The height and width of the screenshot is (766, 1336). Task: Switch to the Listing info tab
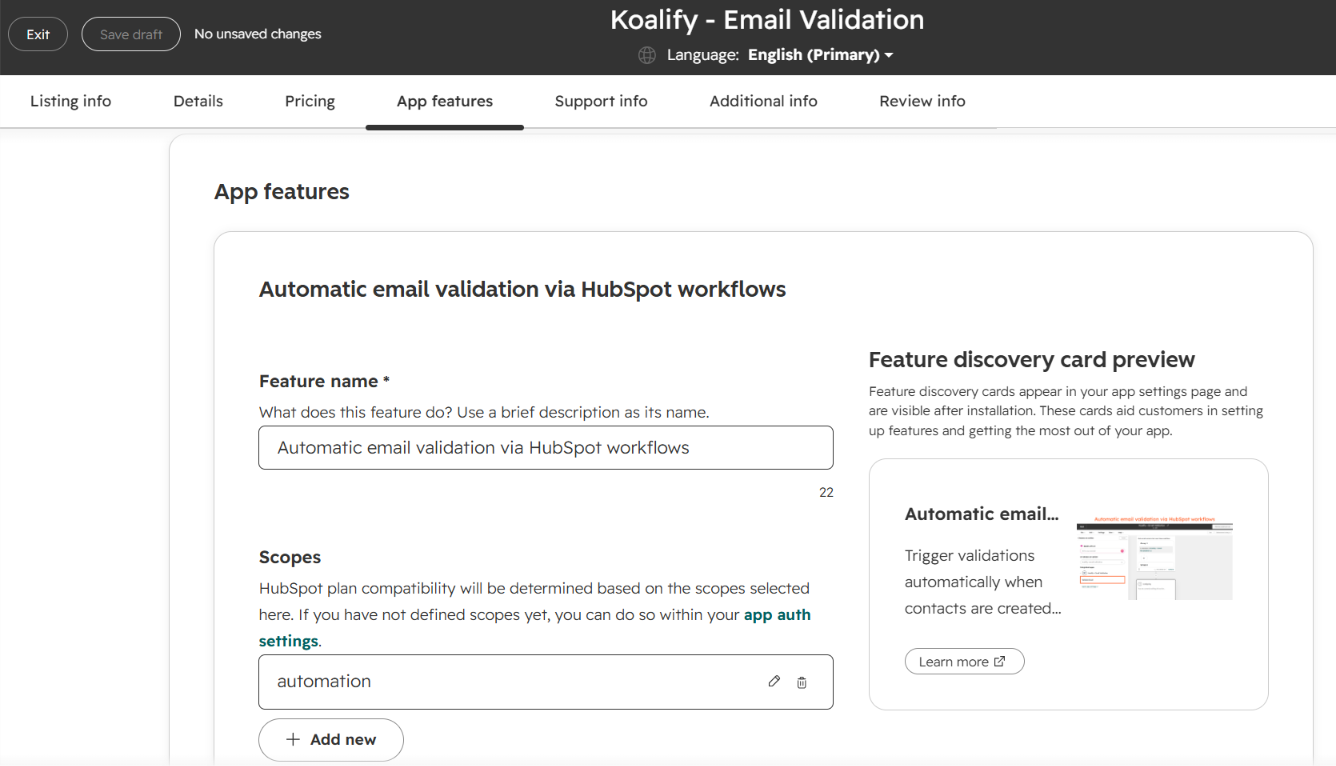[x=70, y=101]
